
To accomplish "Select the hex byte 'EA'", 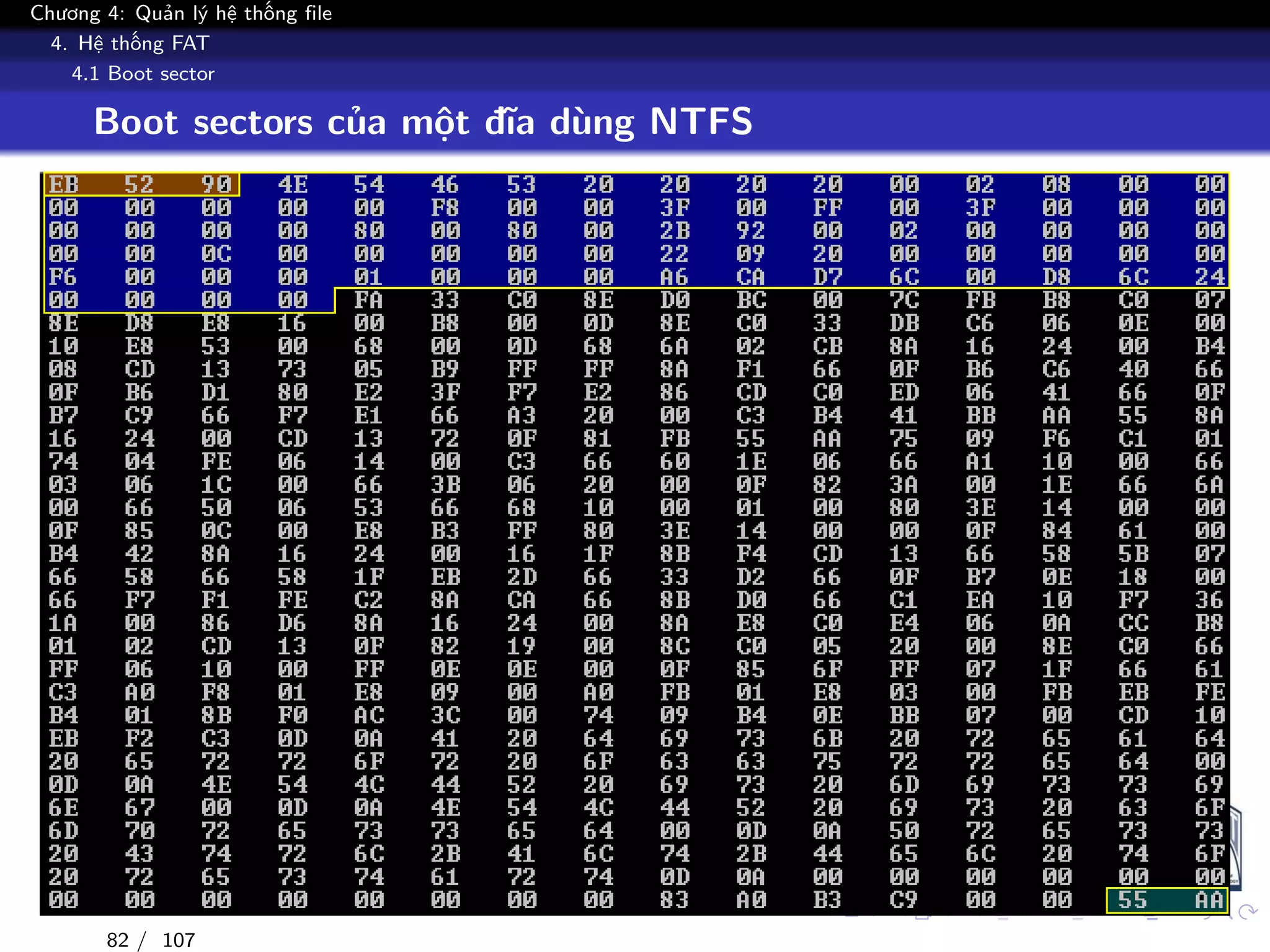I will pyautogui.click(x=980, y=601).
